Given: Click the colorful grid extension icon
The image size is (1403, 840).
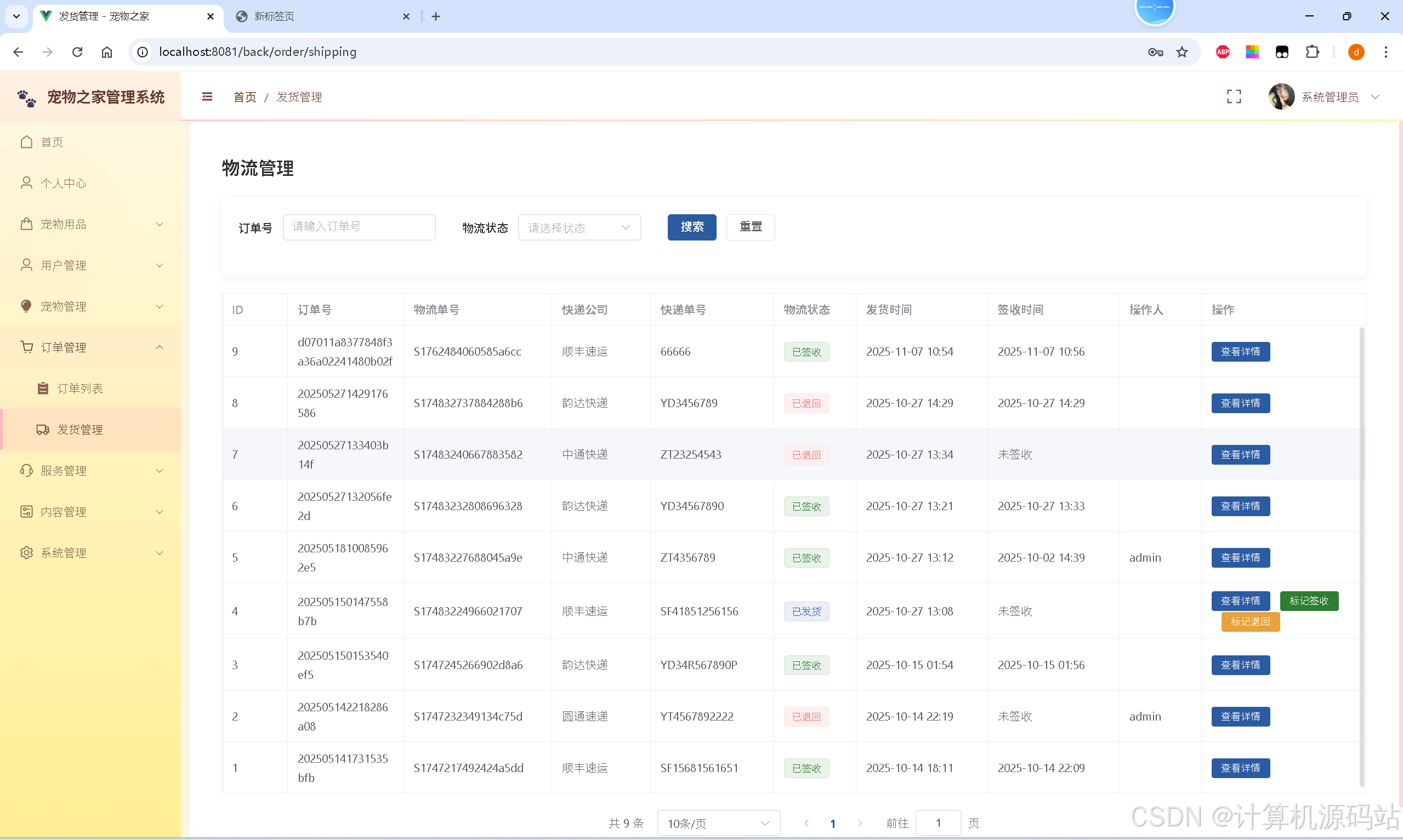Looking at the screenshot, I should tap(1252, 52).
